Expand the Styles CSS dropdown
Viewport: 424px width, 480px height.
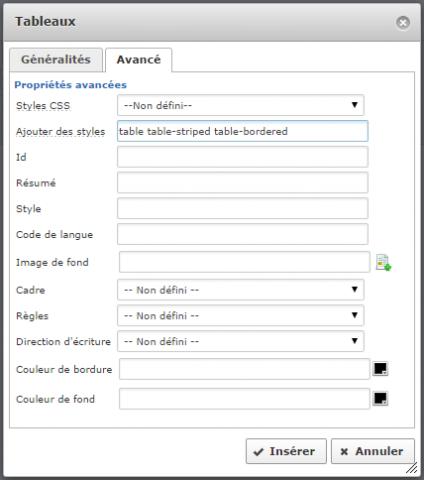coord(240,105)
